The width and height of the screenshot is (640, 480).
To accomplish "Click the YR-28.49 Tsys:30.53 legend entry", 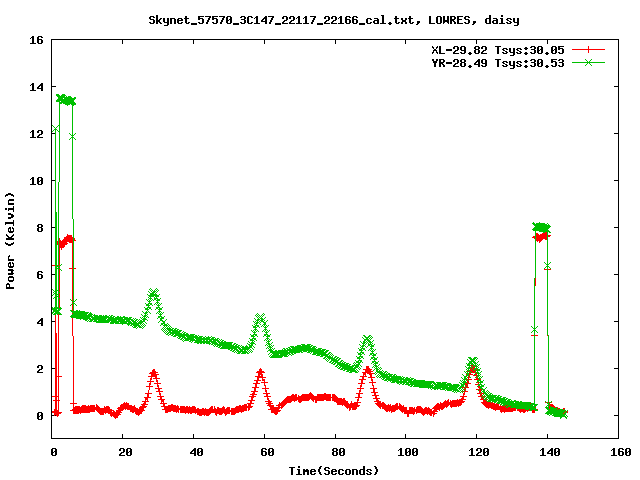I will tap(498, 63).
